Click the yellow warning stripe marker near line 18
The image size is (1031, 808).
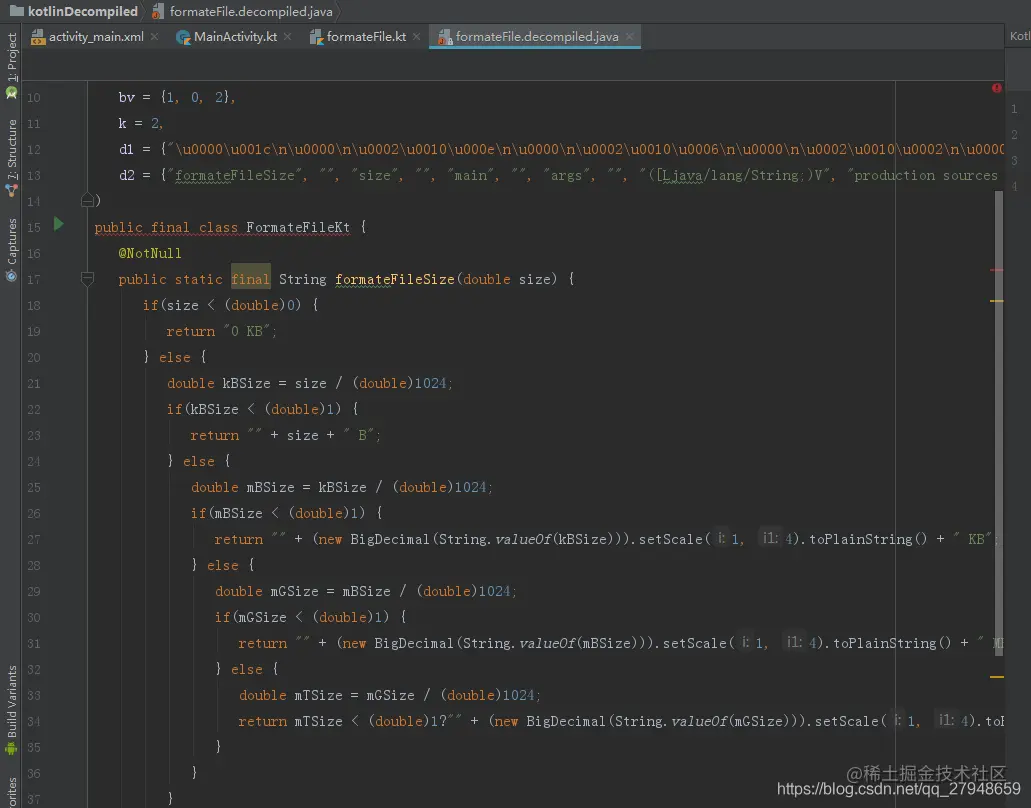[x=997, y=300]
